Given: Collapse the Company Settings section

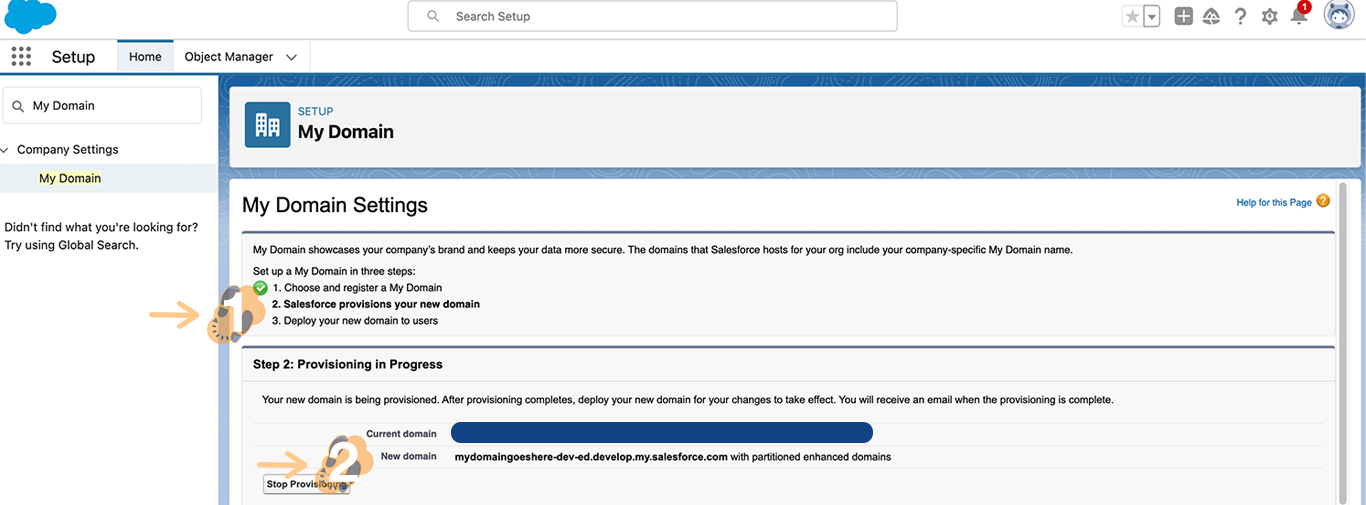Looking at the screenshot, I should (x=7, y=150).
